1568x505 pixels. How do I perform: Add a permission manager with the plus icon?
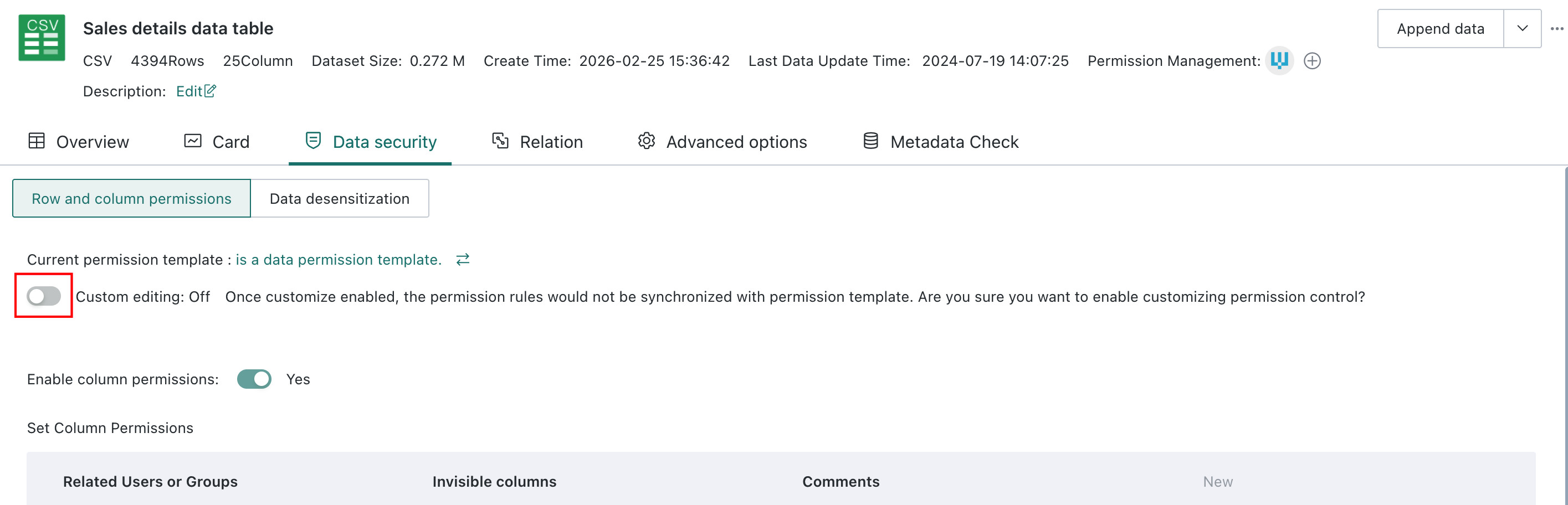1311,61
